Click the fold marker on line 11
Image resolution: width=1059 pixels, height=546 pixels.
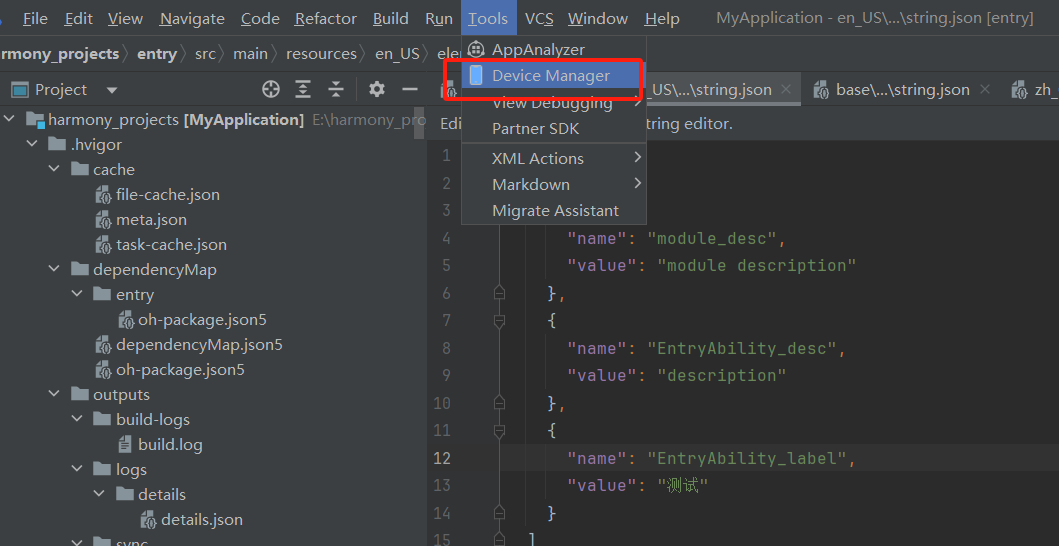499,430
